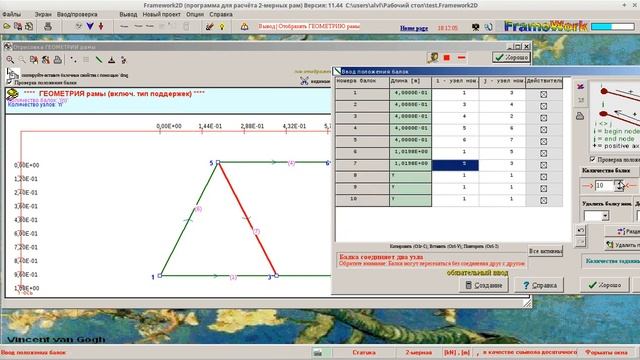The image size is (640, 360).
Task: Click the Разделить button in beam dialog
Action: [623, 231]
